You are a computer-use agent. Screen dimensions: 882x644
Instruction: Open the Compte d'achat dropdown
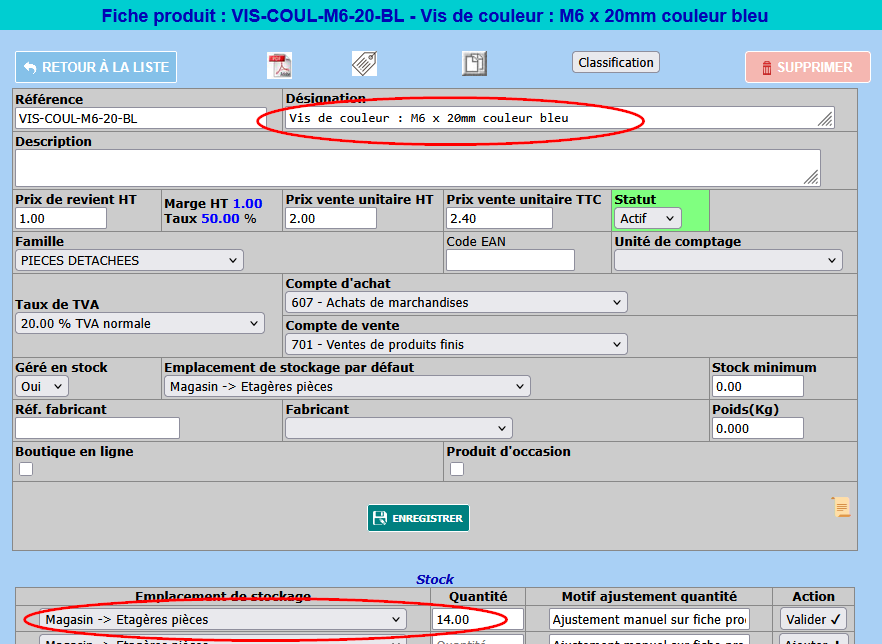456,303
